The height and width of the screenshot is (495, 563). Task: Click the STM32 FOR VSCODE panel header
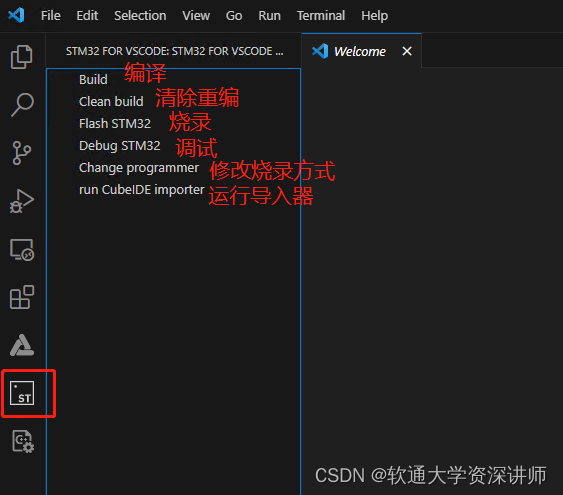pos(174,51)
